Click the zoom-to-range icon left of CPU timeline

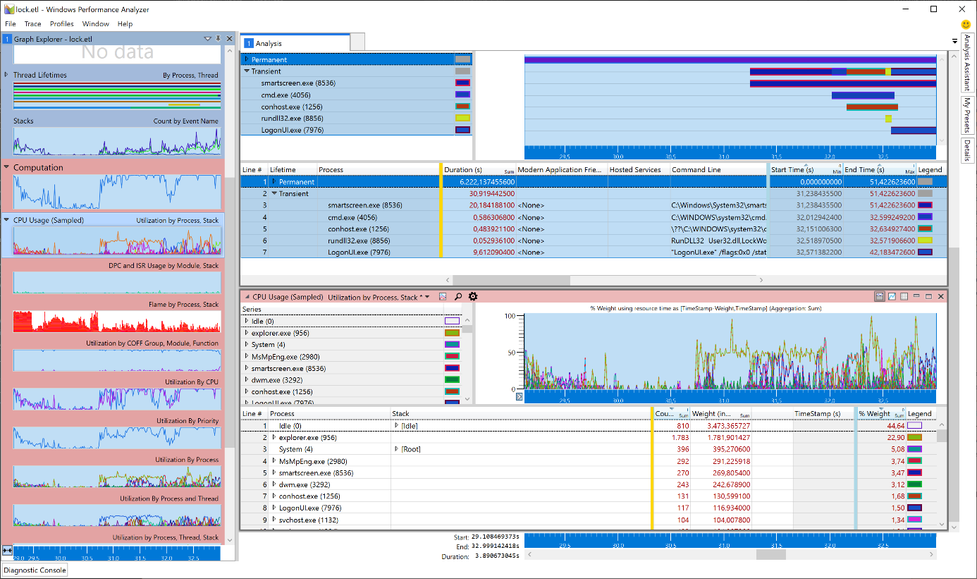[519, 397]
